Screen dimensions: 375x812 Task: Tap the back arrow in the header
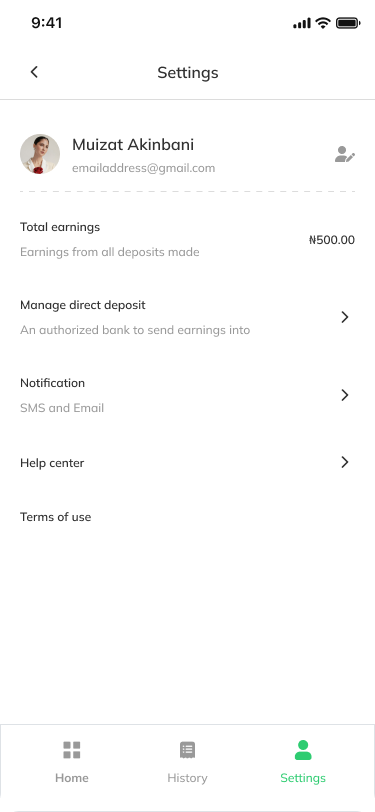click(x=34, y=72)
